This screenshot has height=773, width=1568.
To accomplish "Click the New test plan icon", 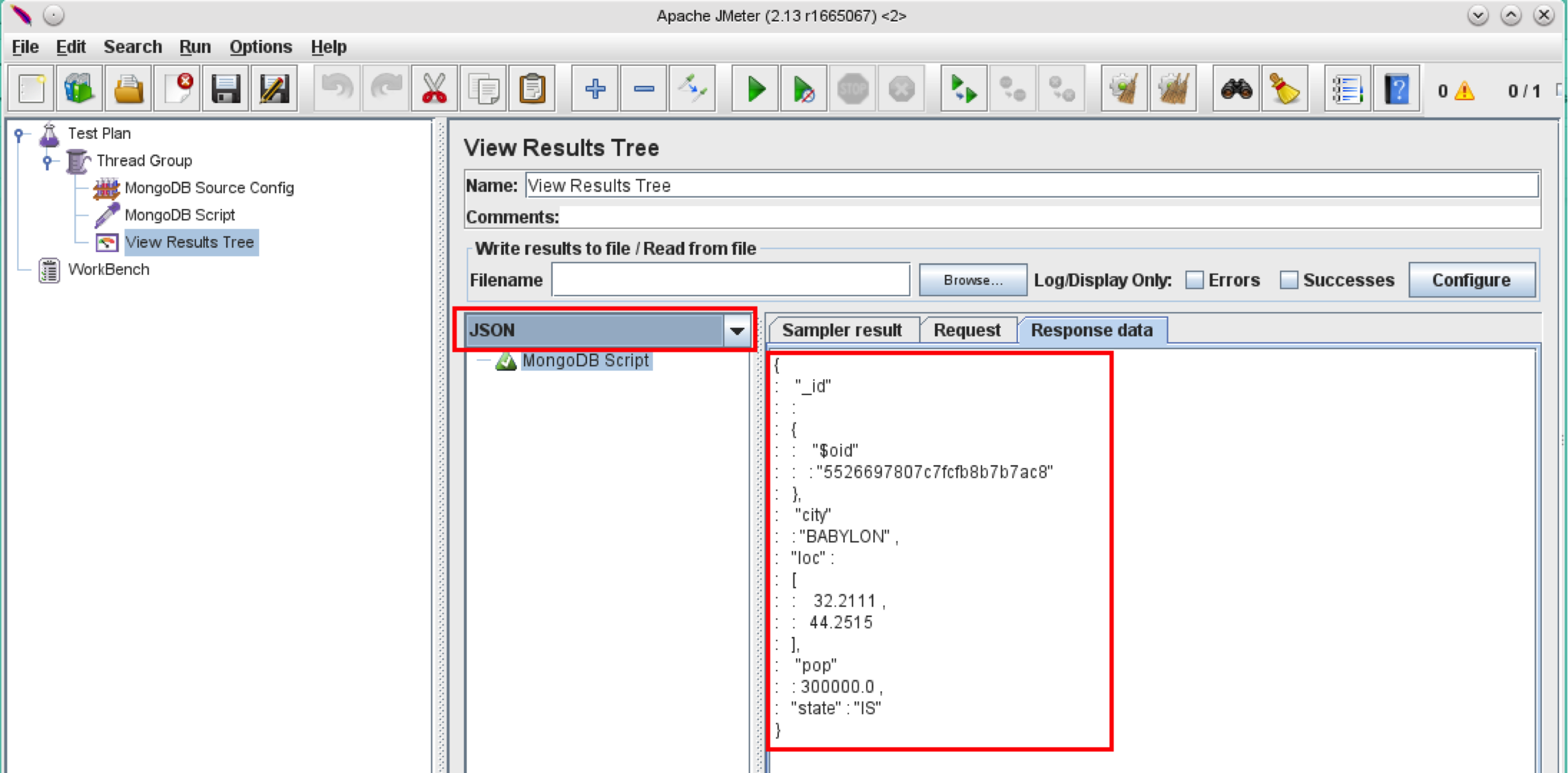I will tap(31, 89).
